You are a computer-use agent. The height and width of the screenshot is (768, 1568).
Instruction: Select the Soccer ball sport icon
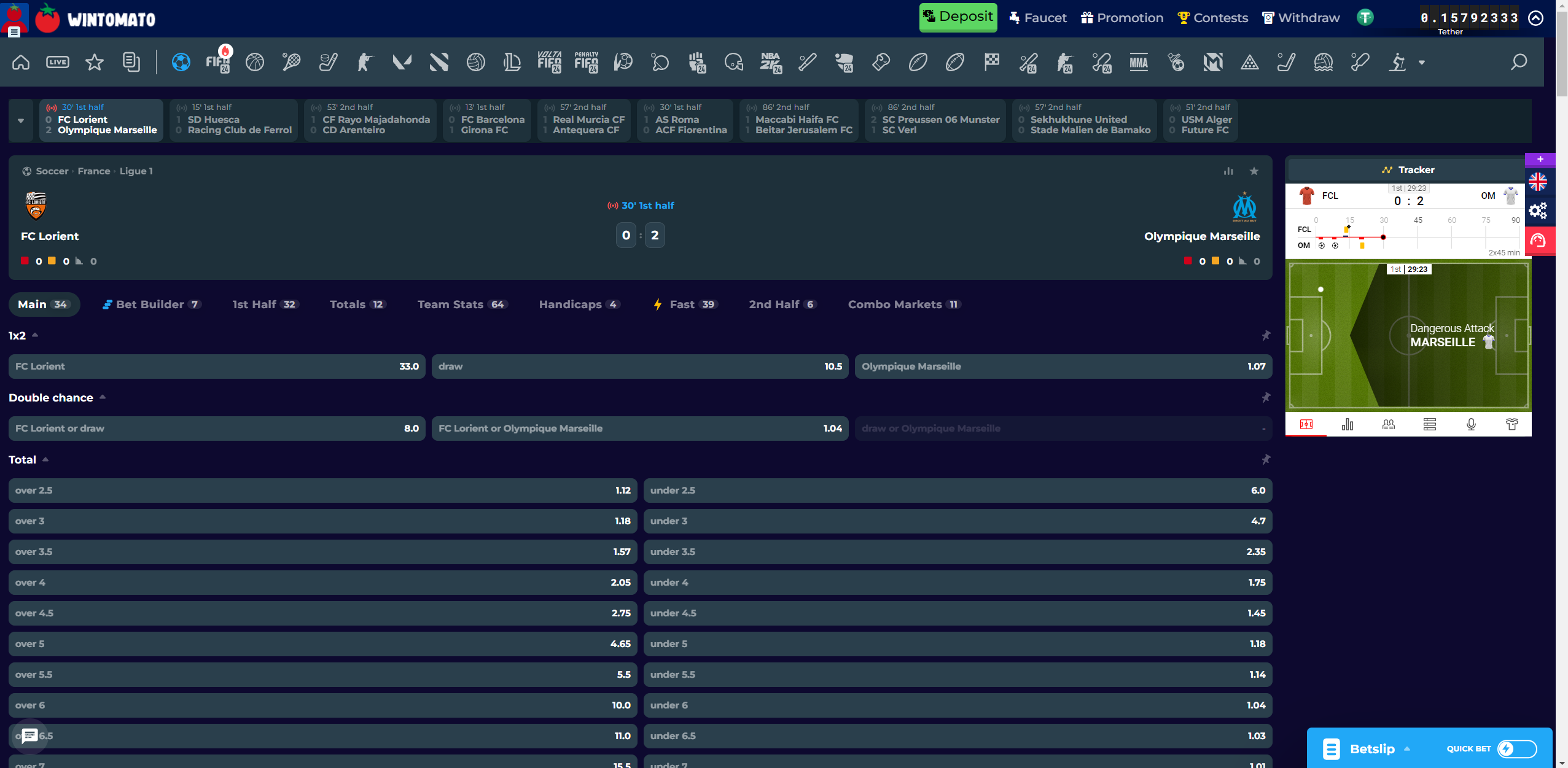[181, 62]
